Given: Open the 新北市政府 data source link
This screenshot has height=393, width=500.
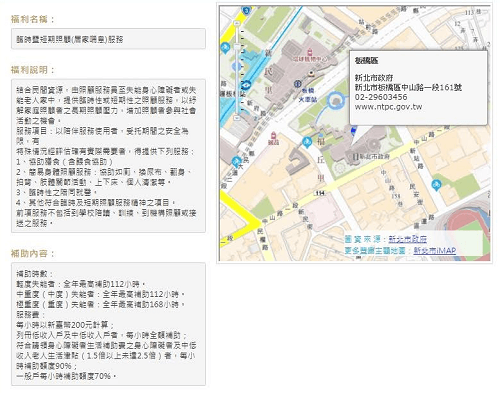Looking at the screenshot, I should [407, 239].
